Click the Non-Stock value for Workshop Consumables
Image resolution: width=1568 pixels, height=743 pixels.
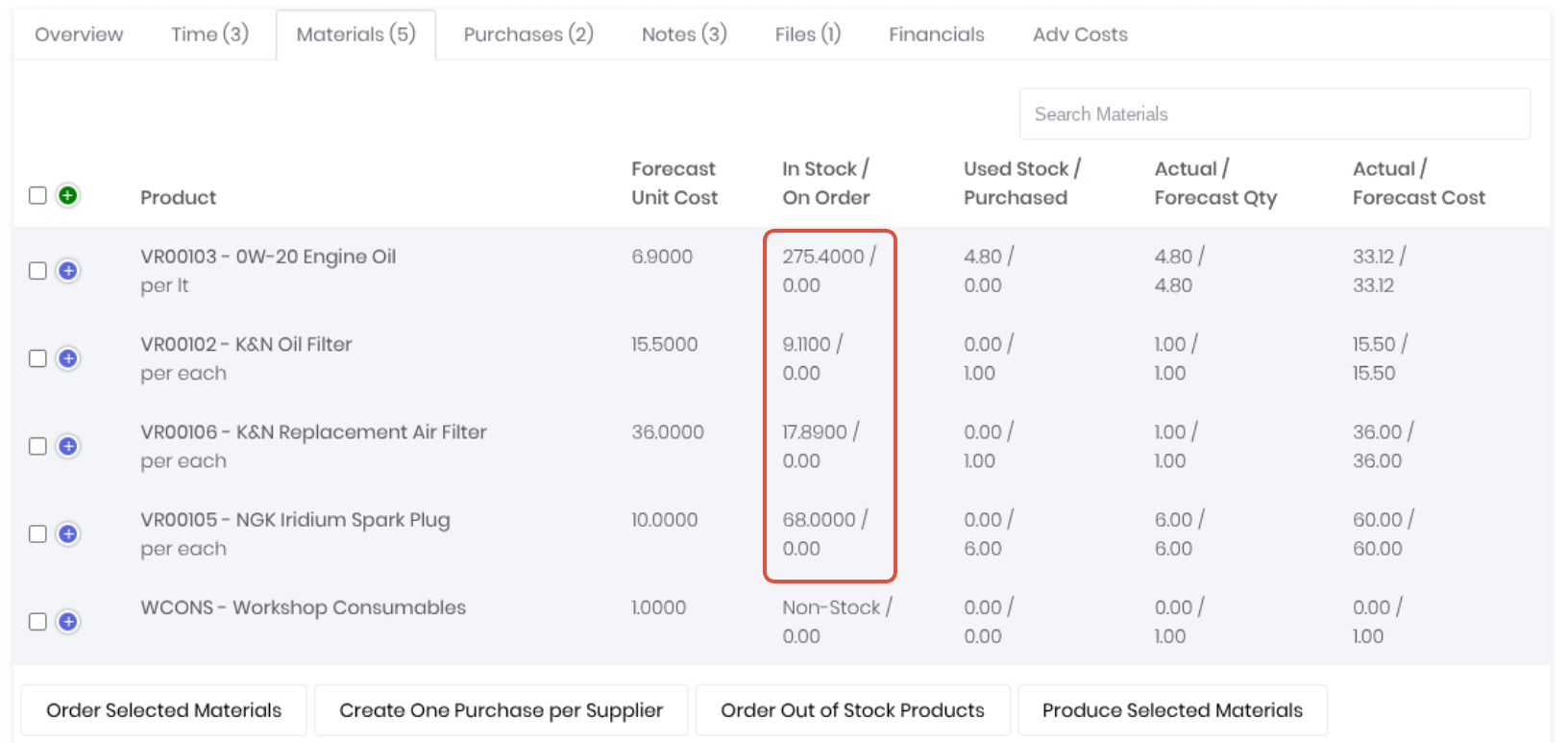click(x=831, y=607)
